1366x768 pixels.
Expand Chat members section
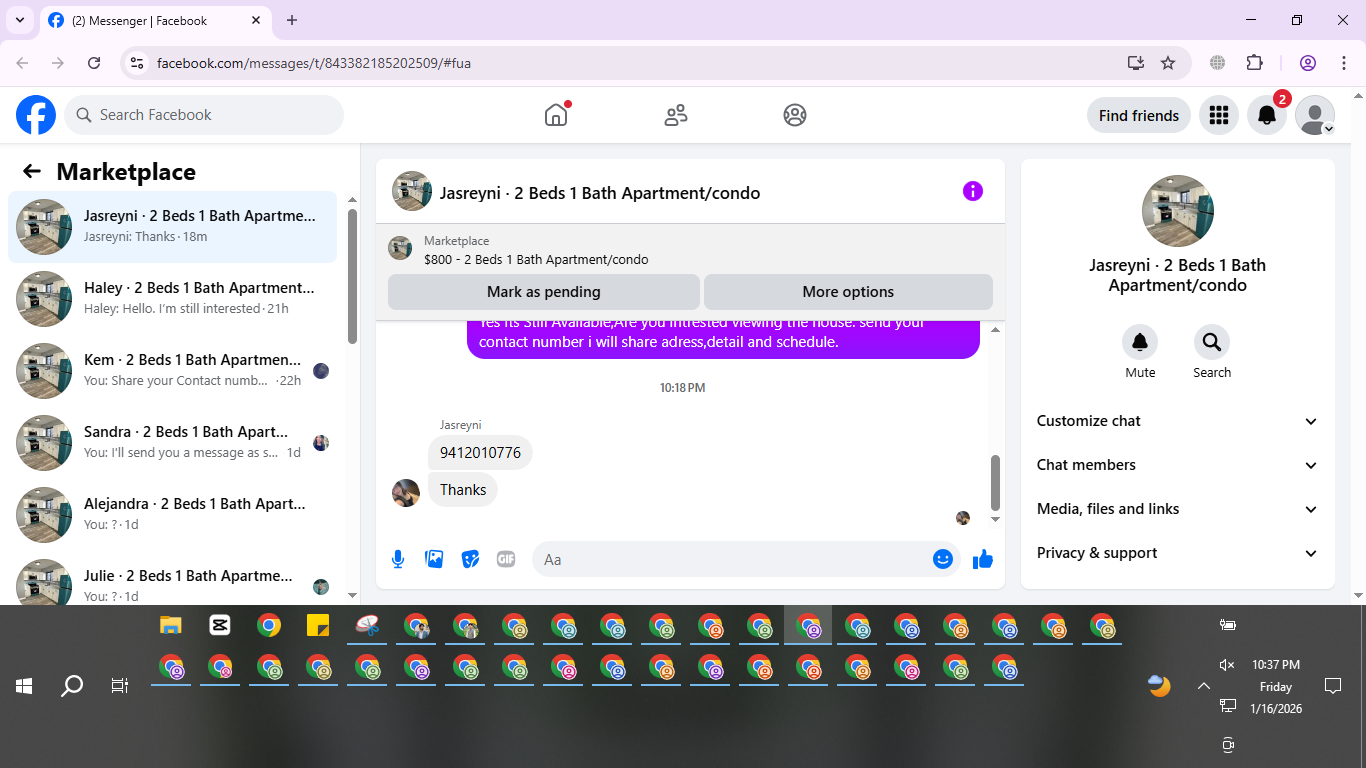tap(1177, 465)
